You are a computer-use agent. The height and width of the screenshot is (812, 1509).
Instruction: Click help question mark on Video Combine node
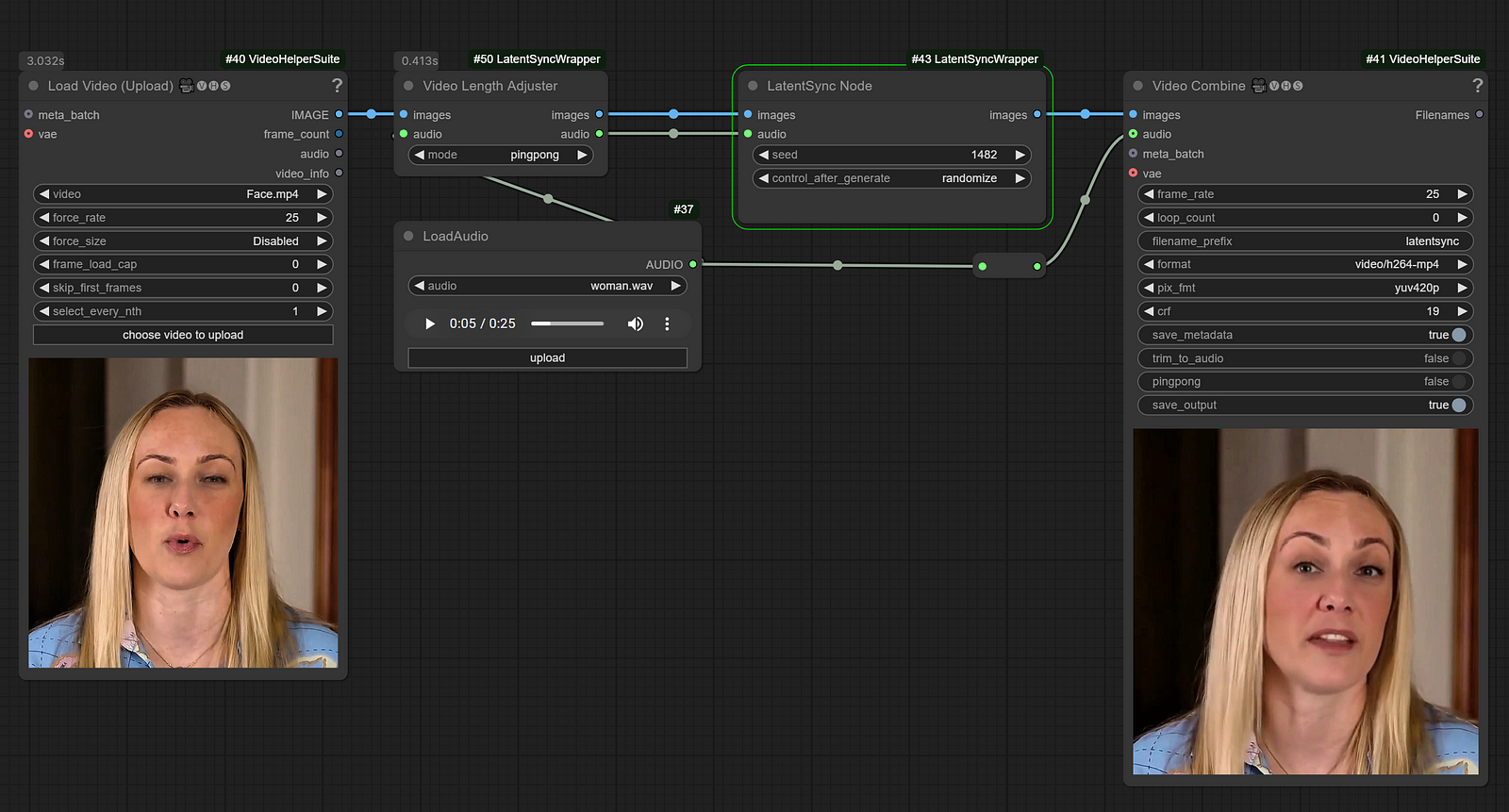point(1477,86)
